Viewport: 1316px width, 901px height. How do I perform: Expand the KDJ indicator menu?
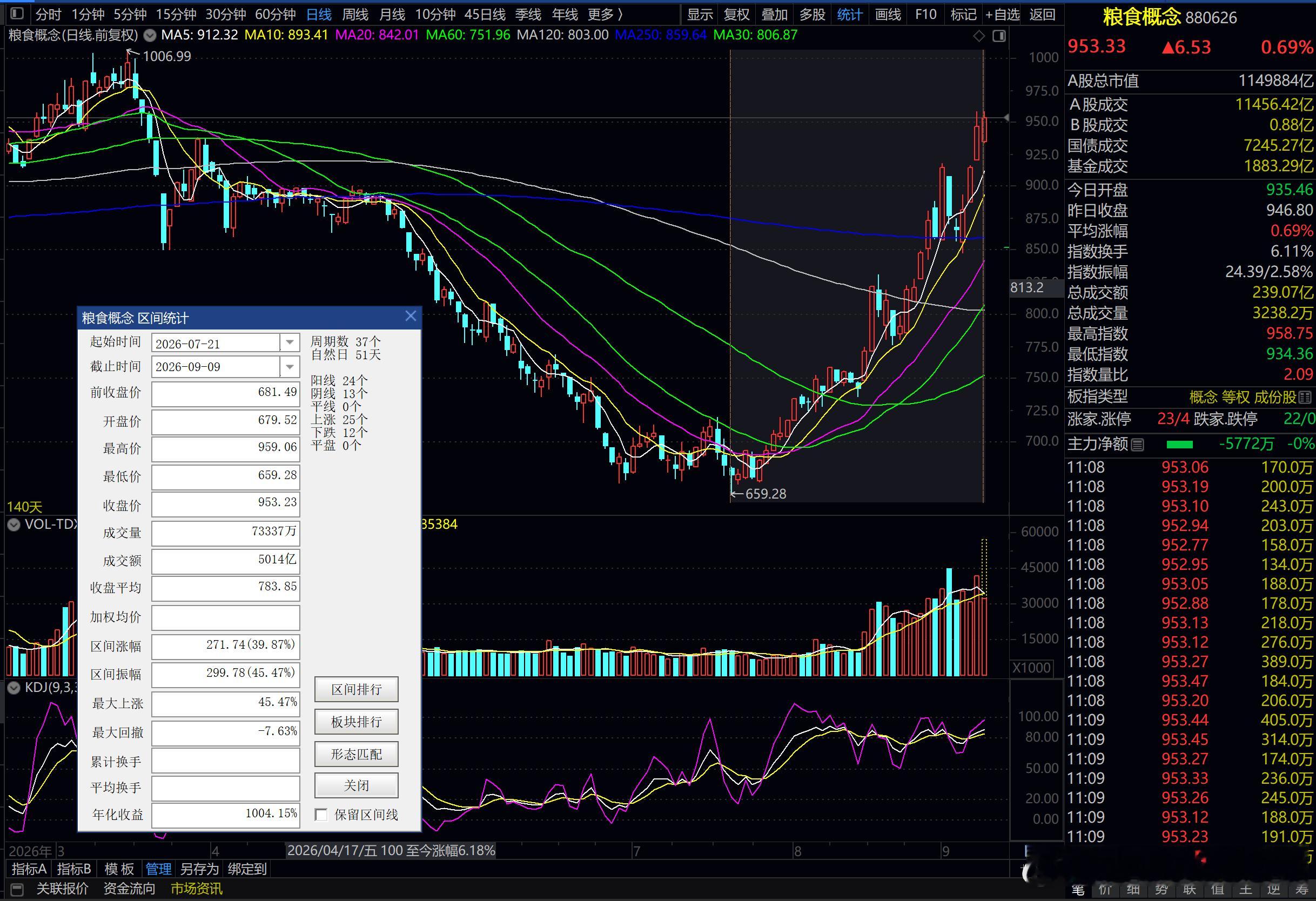(14, 688)
